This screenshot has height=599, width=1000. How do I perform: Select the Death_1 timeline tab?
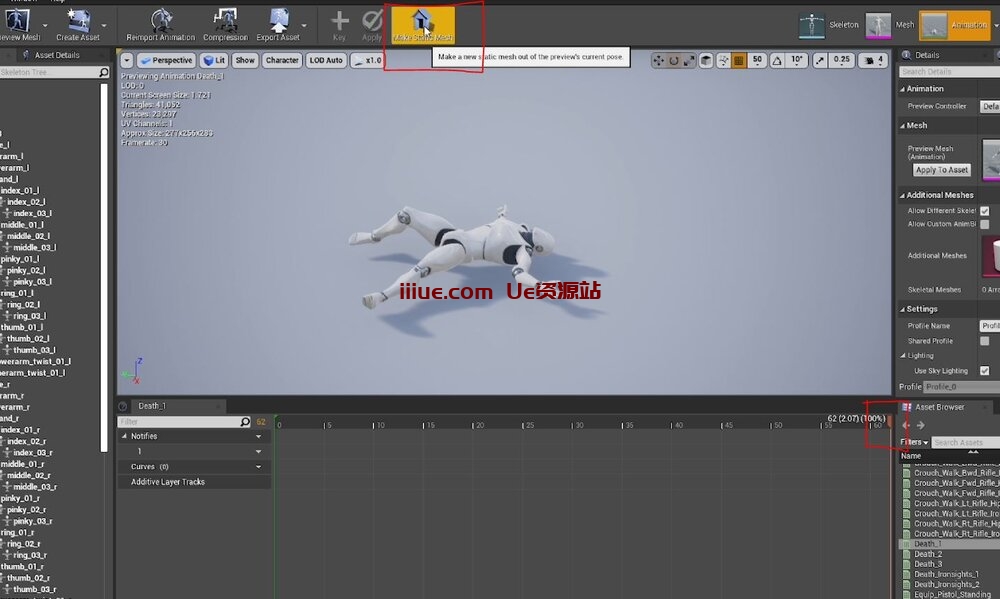(x=152, y=406)
